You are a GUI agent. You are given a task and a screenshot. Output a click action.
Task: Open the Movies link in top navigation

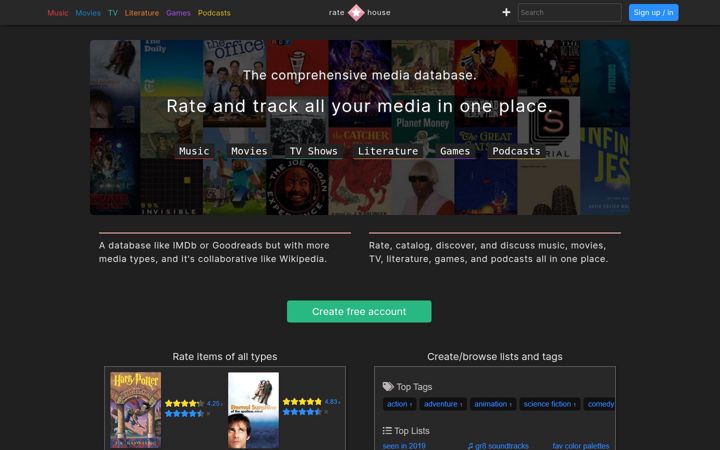click(88, 13)
